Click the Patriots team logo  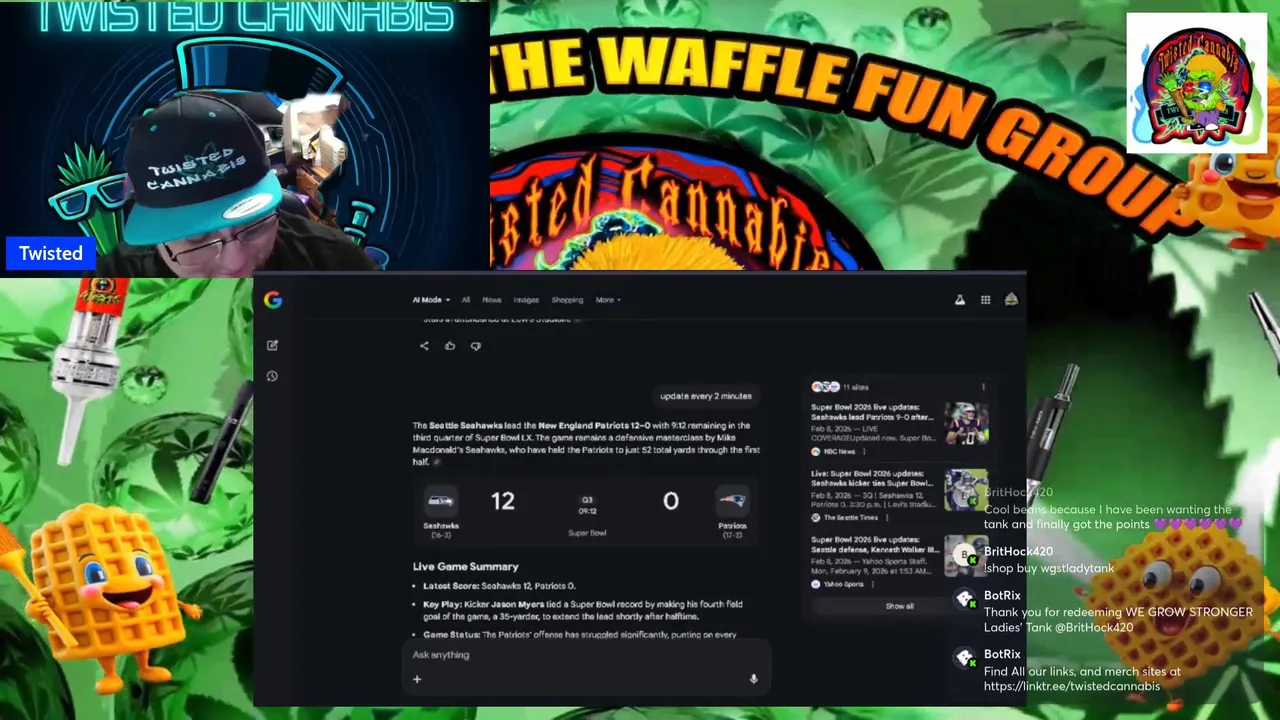click(x=732, y=501)
